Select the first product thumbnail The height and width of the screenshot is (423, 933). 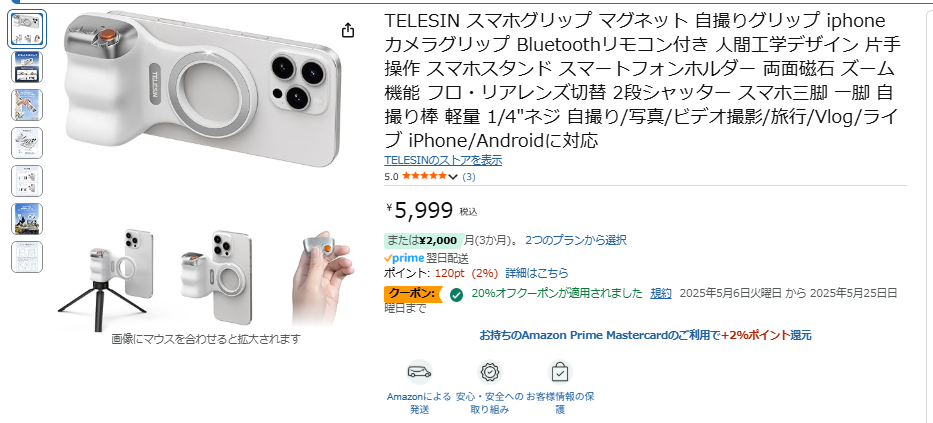[27, 29]
